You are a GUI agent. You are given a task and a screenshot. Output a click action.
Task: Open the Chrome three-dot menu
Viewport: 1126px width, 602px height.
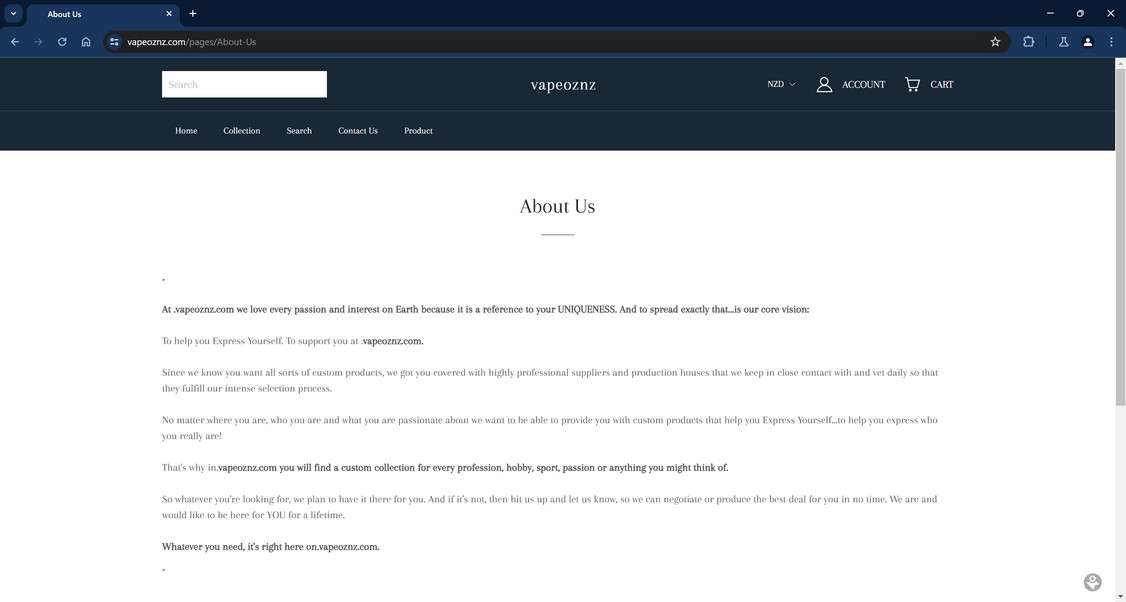[x=1111, y=42]
